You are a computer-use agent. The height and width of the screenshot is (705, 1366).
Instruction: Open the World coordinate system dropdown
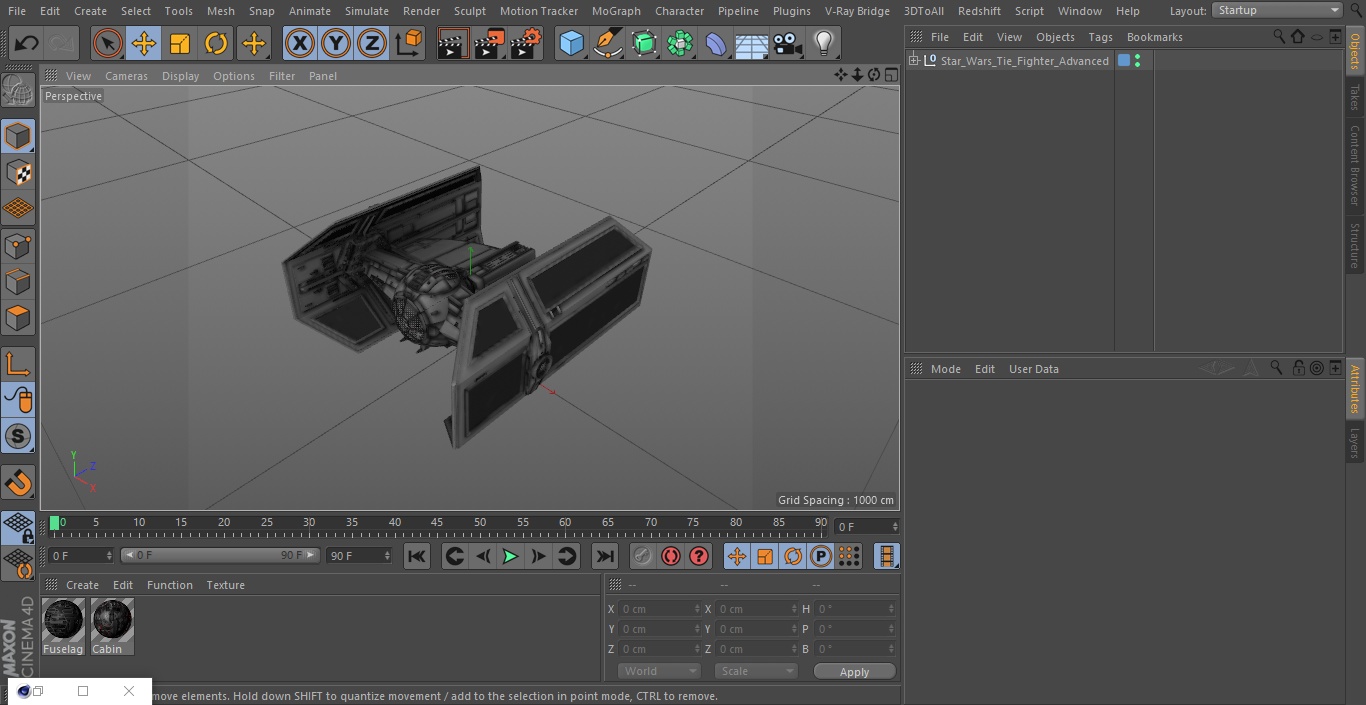(x=659, y=671)
